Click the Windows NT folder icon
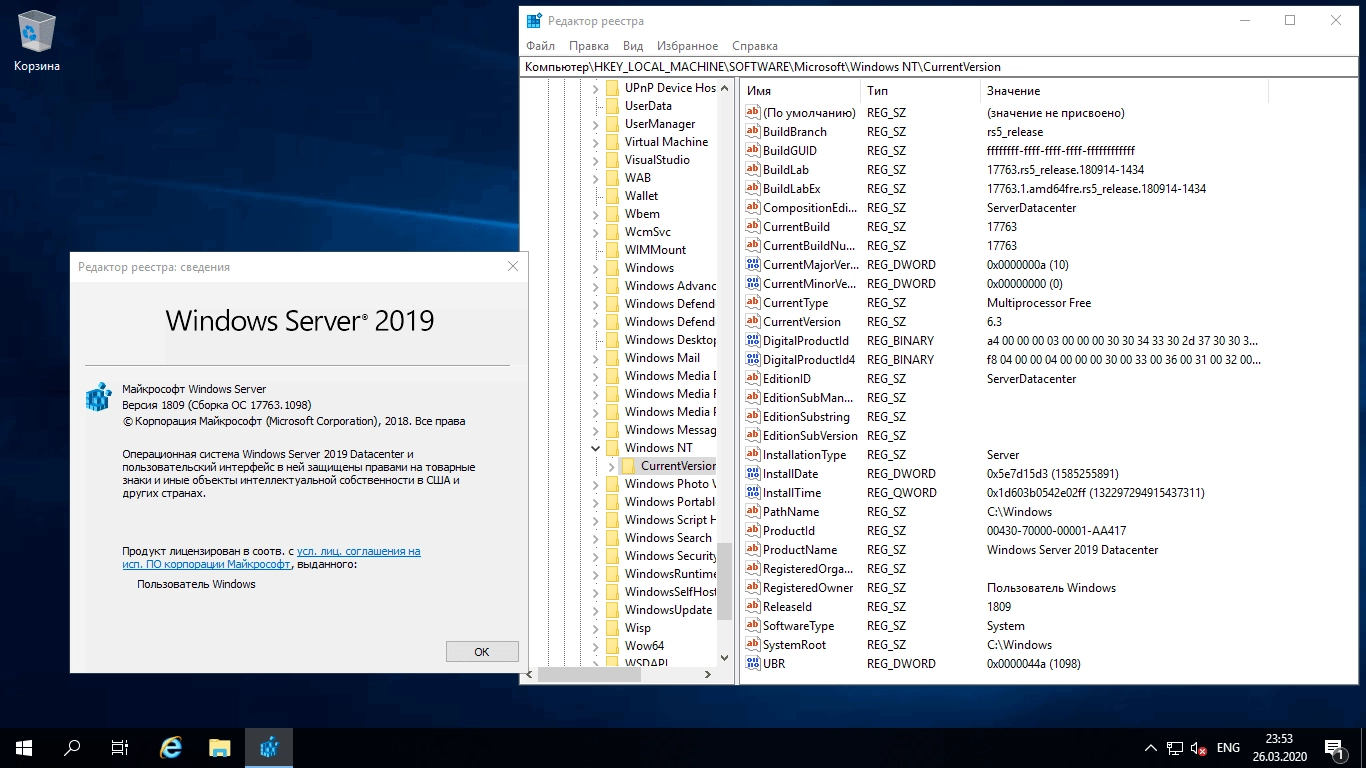The height and width of the screenshot is (768, 1366). point(612,448)
